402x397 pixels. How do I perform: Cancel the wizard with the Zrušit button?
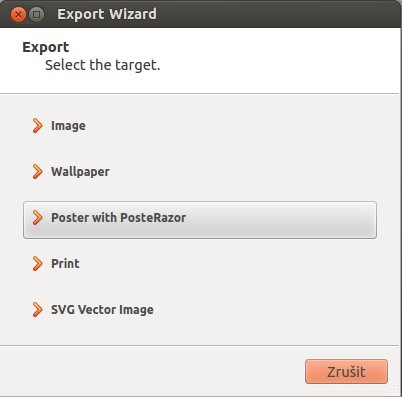[346, 371]
